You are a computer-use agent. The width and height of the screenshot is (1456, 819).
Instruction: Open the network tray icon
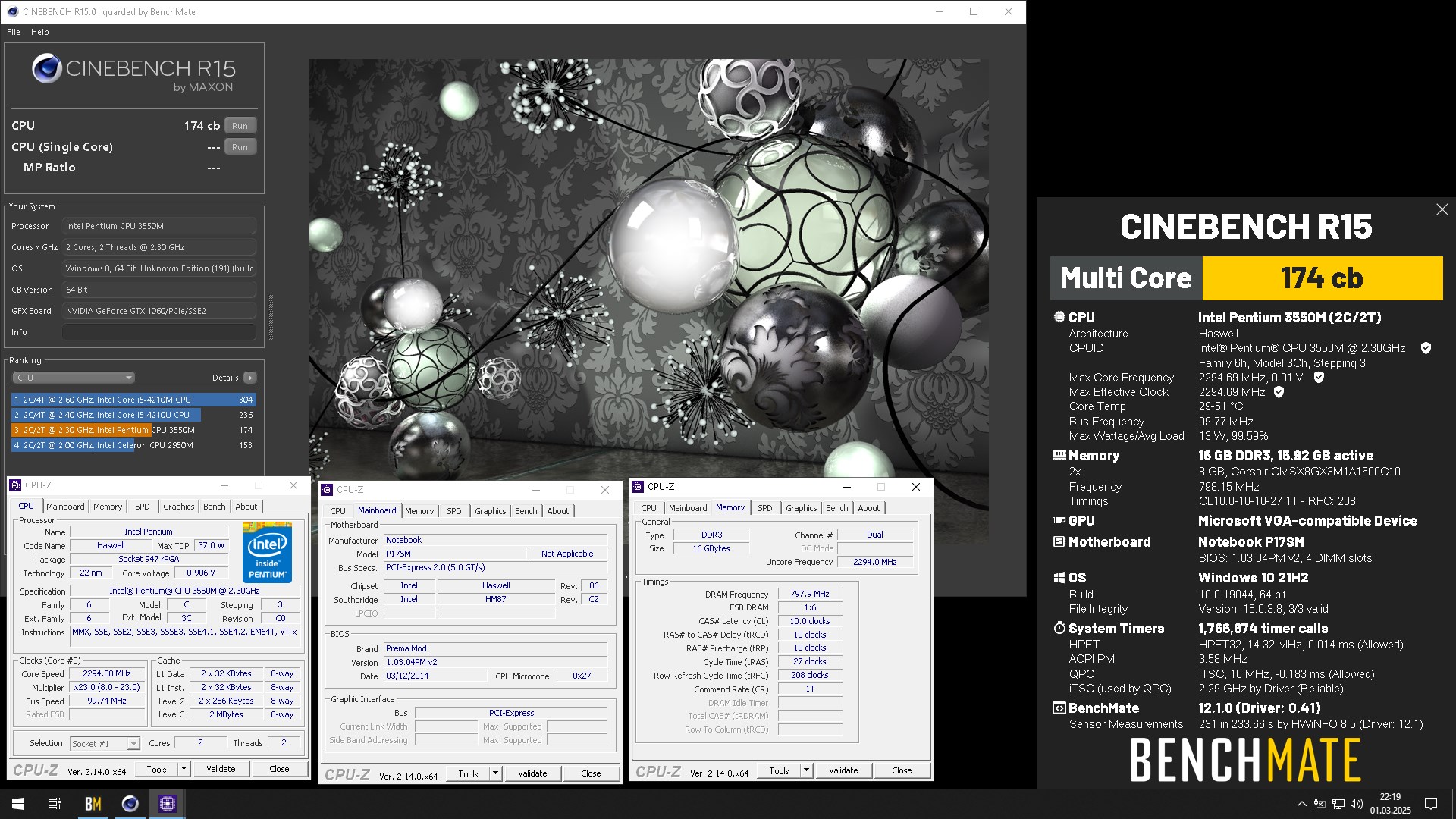1338,804
